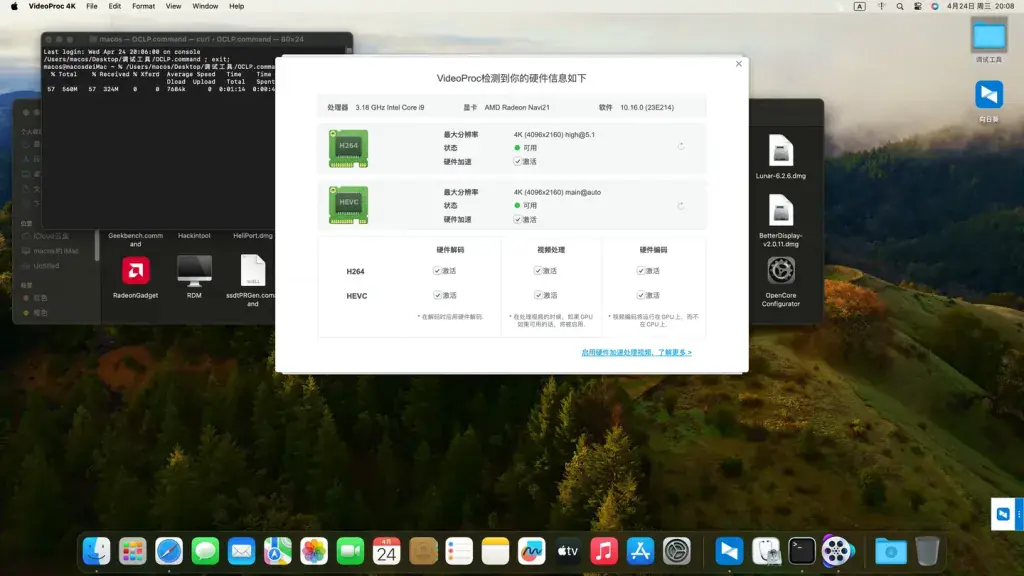The height and width of the screenshot is (576, 1024).
Task: Close the hardware info dialog
Action: click(739, 63)
